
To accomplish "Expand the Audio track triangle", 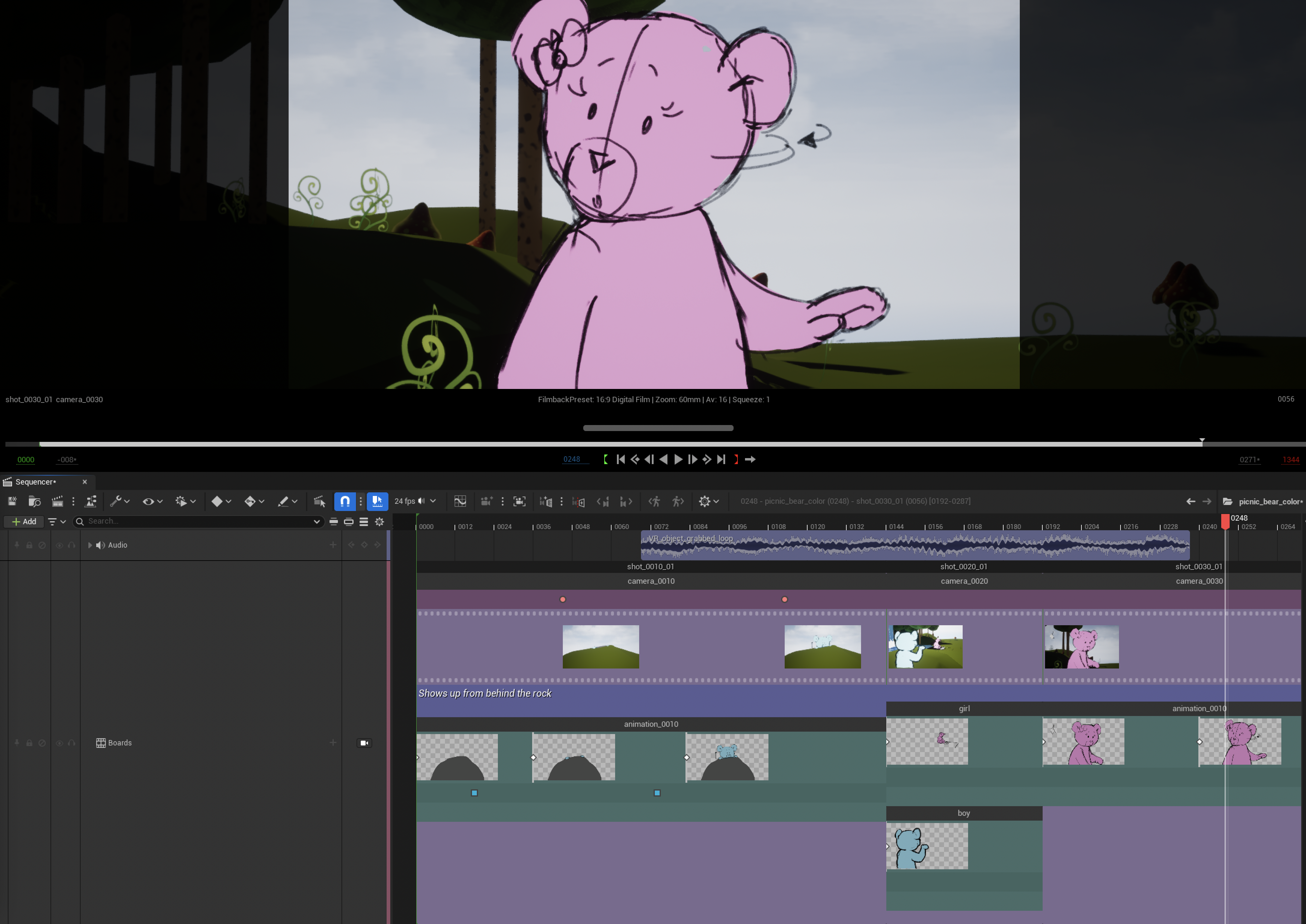I will (x=90, y=545).
